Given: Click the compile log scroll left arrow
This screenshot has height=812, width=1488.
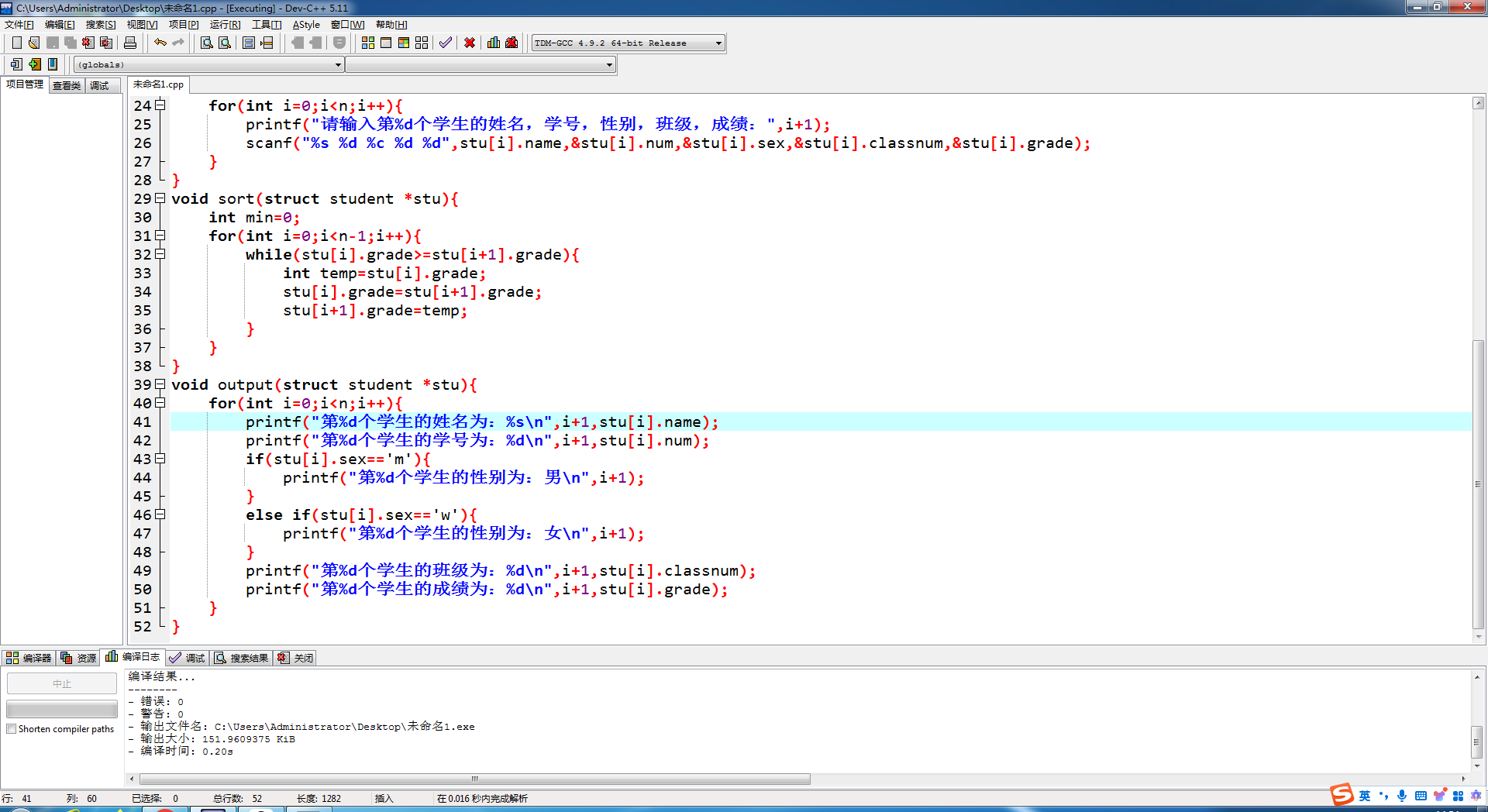Looking at the screenshot, I should coord(132,779).
